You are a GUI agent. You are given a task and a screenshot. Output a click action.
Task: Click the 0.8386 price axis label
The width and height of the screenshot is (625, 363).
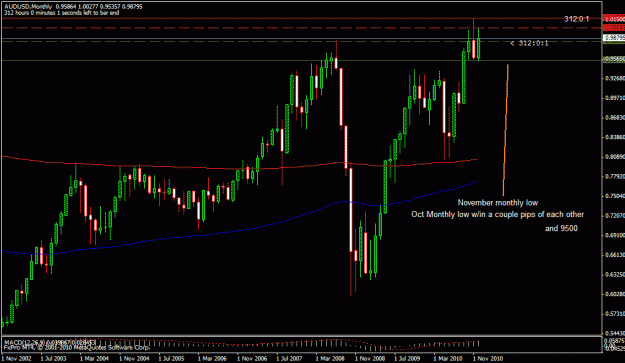point(614,137)
